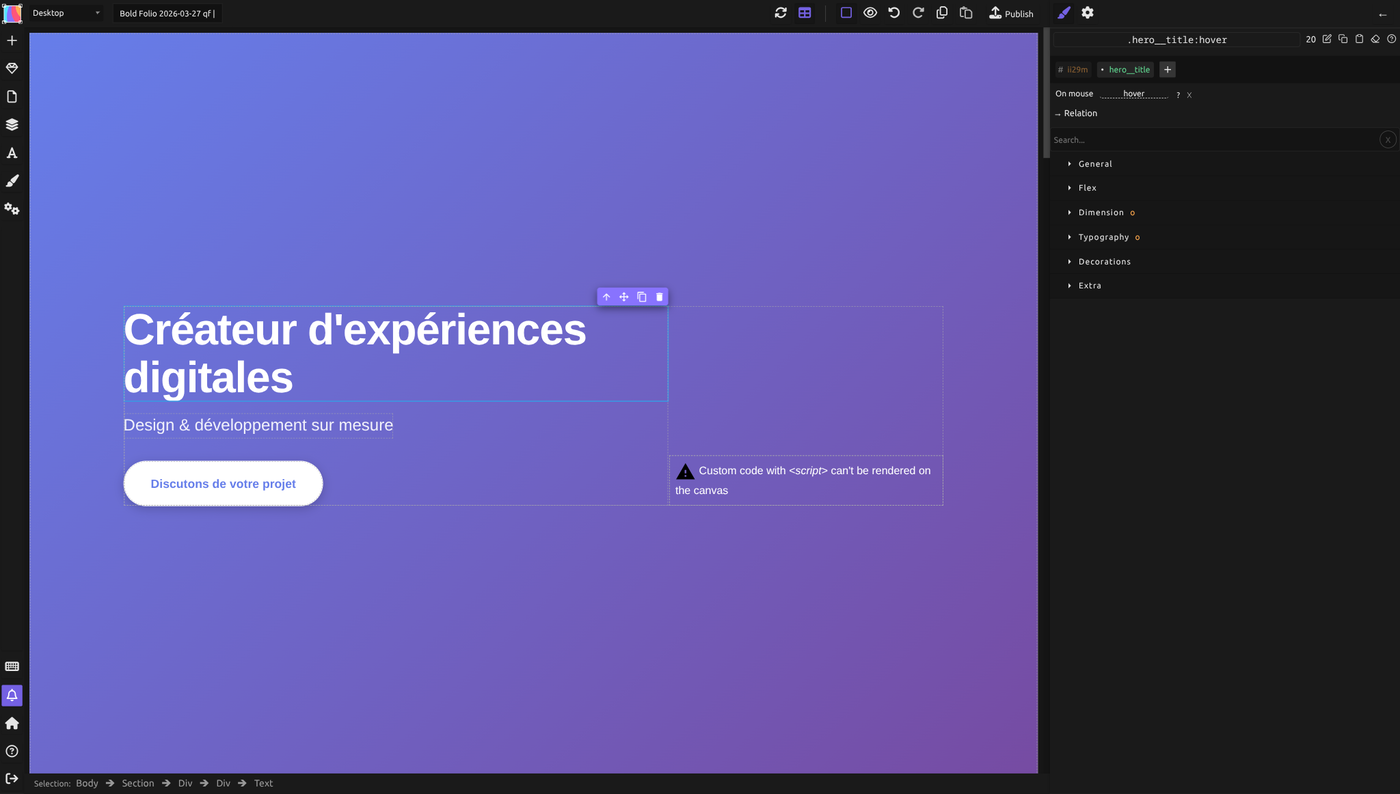
Task: Open the Desktop device dropdown
Action: 63,12
